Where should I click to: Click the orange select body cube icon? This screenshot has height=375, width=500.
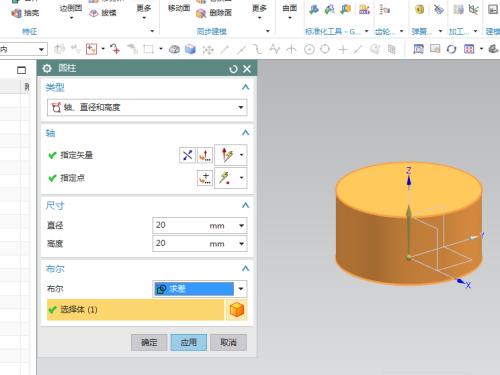(237, 310)
